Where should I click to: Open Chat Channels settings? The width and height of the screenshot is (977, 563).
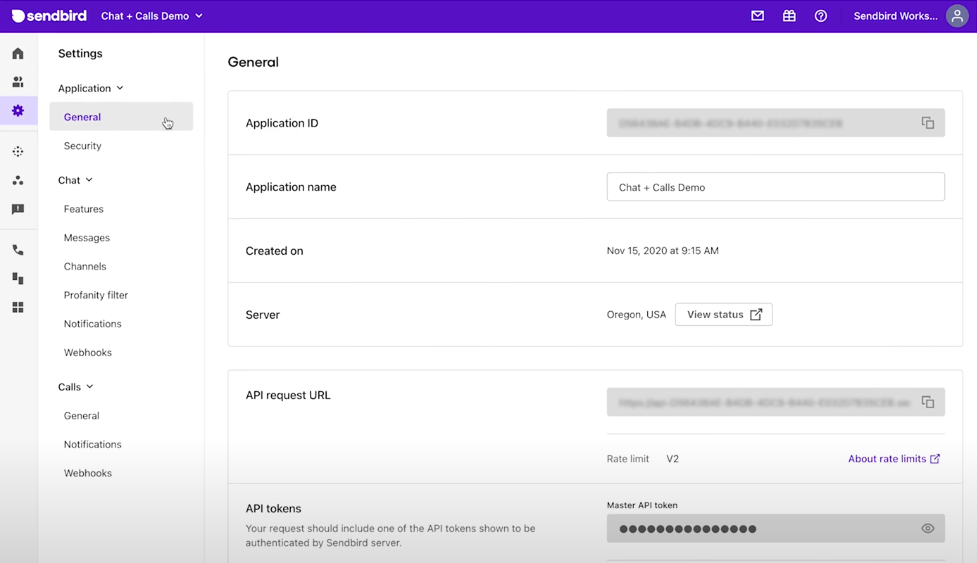click(x=85, y=266)
